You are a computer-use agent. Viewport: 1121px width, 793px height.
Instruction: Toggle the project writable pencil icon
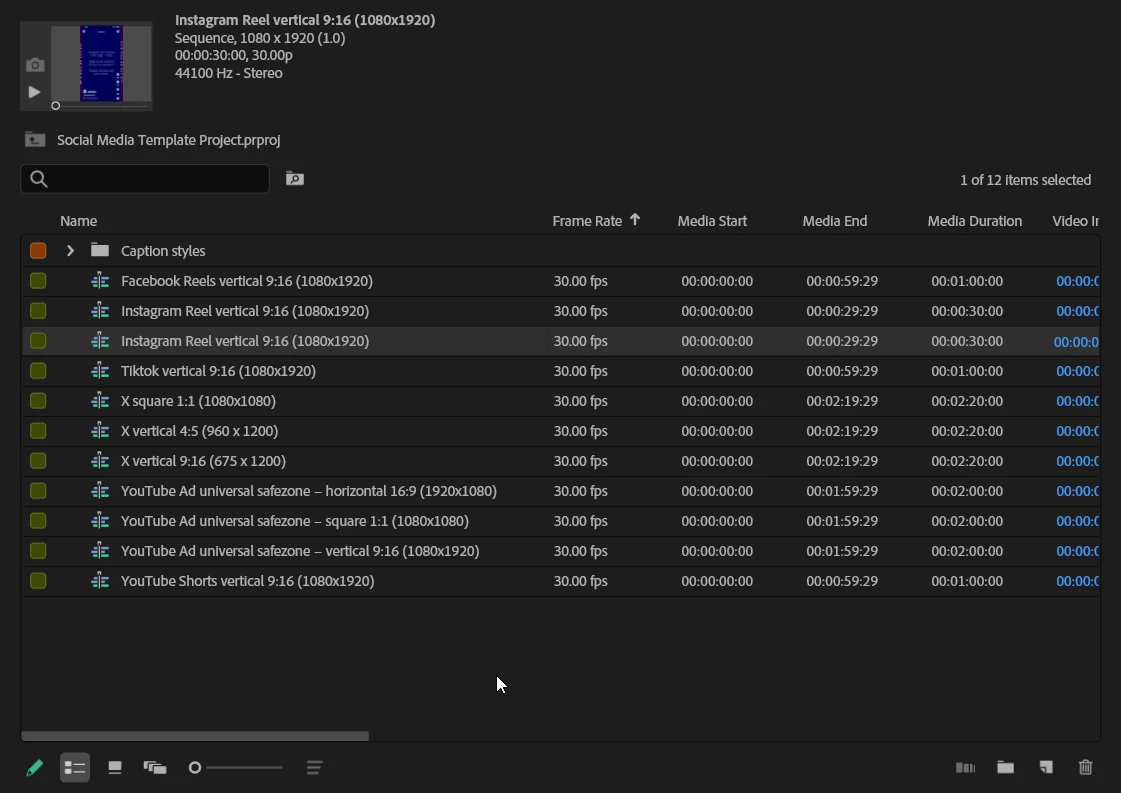tap(34, 768)
